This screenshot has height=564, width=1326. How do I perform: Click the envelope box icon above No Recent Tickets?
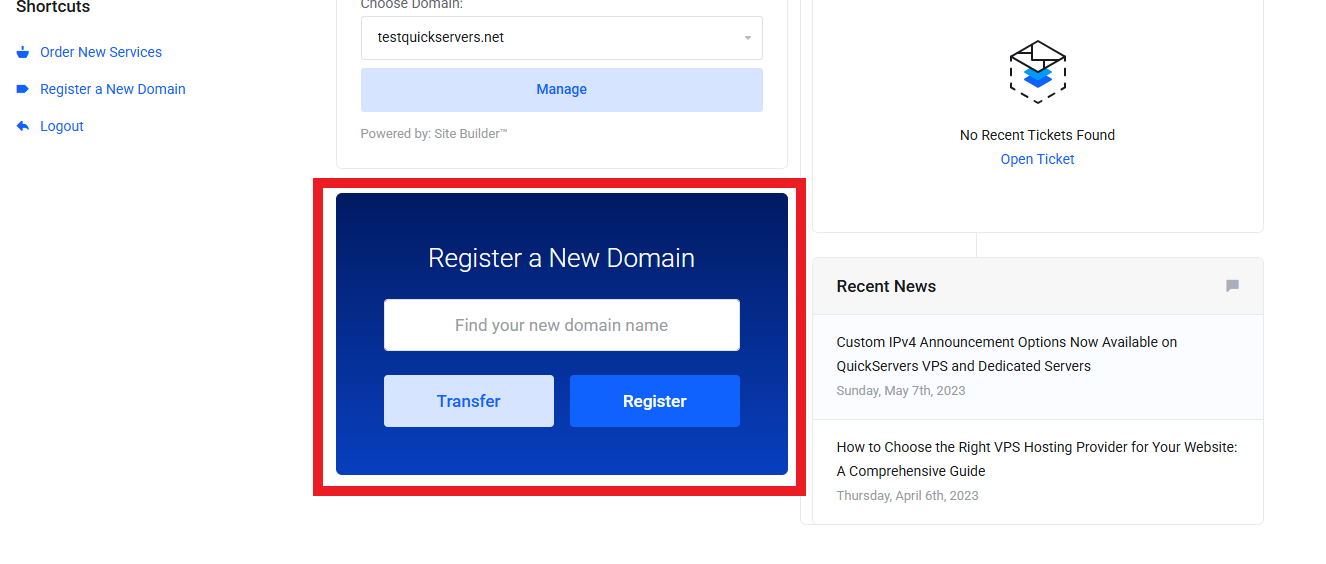pos(1037,71)
